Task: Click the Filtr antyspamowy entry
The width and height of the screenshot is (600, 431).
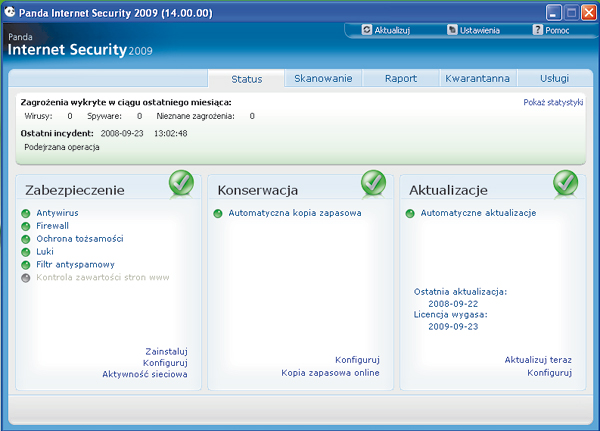Action: tap(75, 265)
